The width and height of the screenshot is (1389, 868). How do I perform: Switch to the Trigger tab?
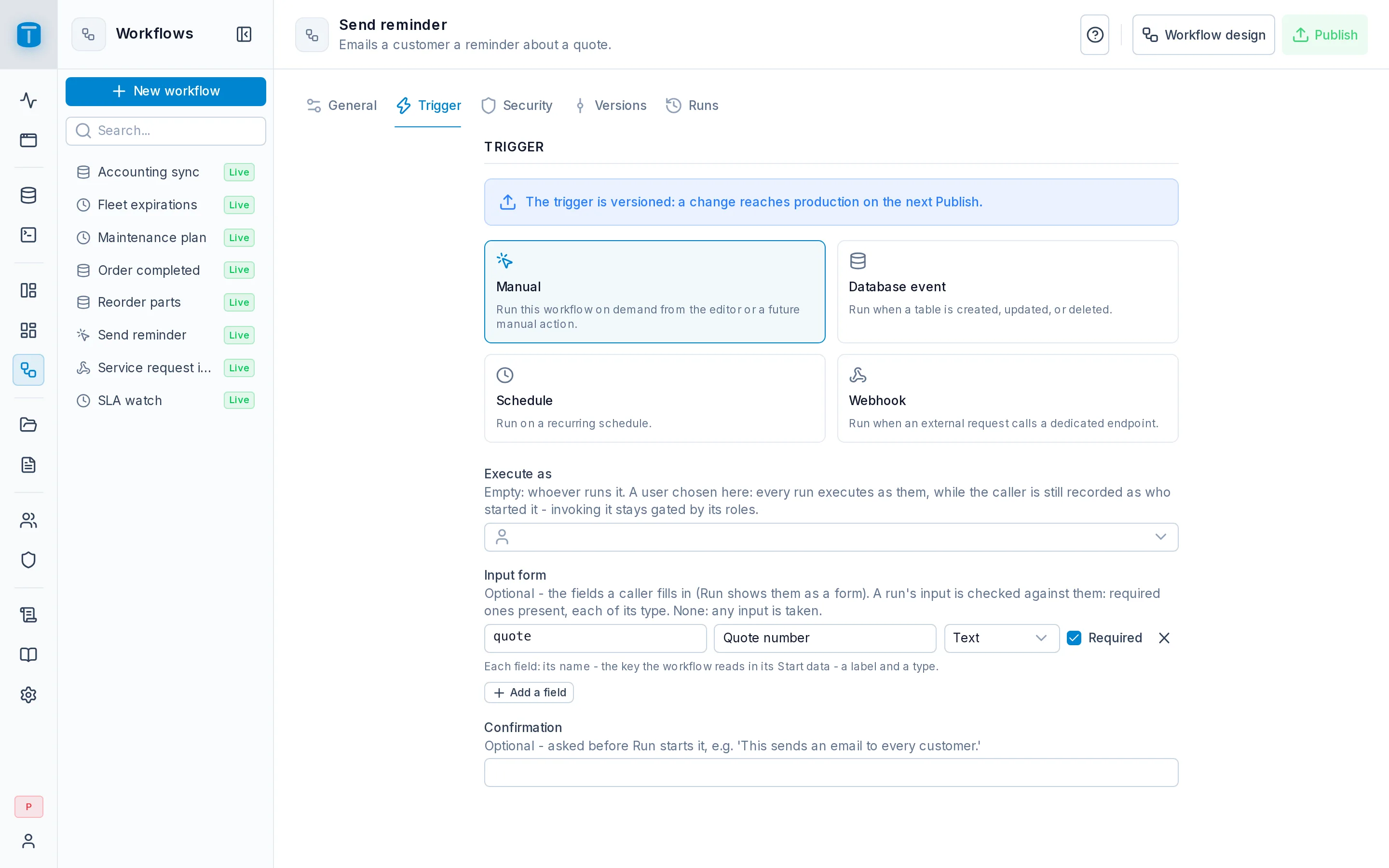pos(428,106)
